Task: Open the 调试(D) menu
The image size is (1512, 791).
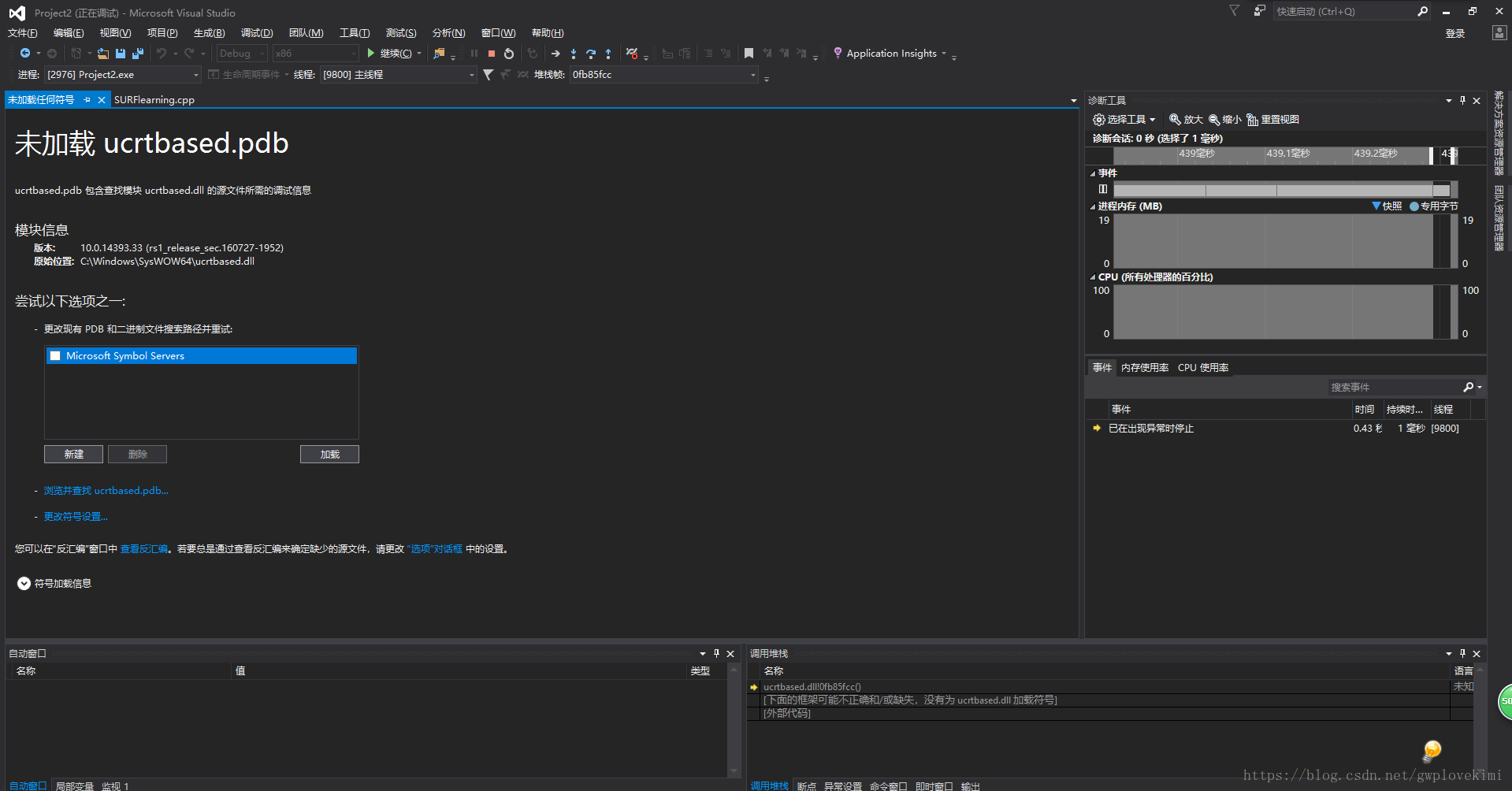Action: coord(257,33)
